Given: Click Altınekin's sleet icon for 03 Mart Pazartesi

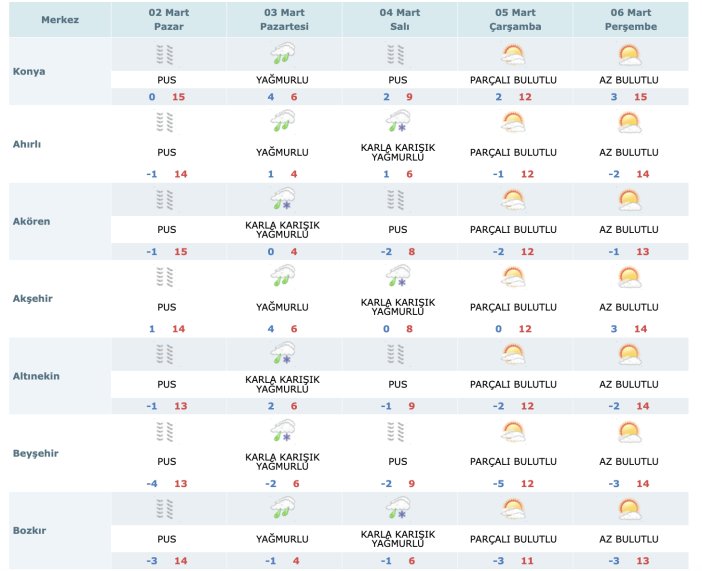Looking at the screenshot, I should (x=283, y=355).
